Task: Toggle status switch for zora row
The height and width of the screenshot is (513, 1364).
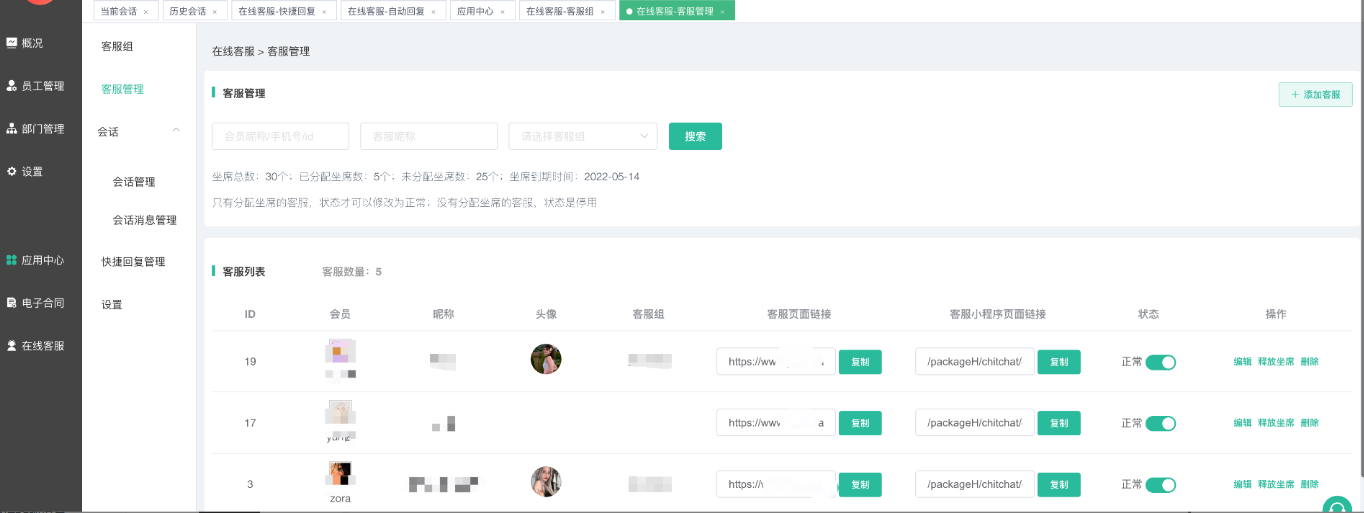Action: tap(1160, 484)
